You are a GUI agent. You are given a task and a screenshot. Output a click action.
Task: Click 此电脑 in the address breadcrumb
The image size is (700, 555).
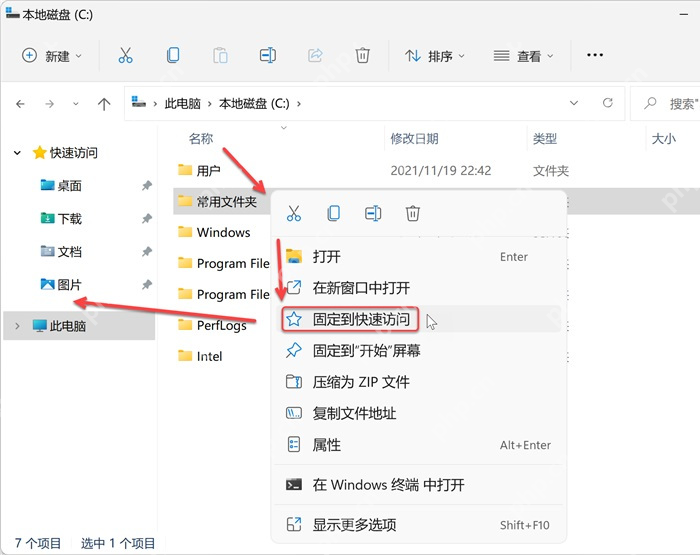pos(183,104)
